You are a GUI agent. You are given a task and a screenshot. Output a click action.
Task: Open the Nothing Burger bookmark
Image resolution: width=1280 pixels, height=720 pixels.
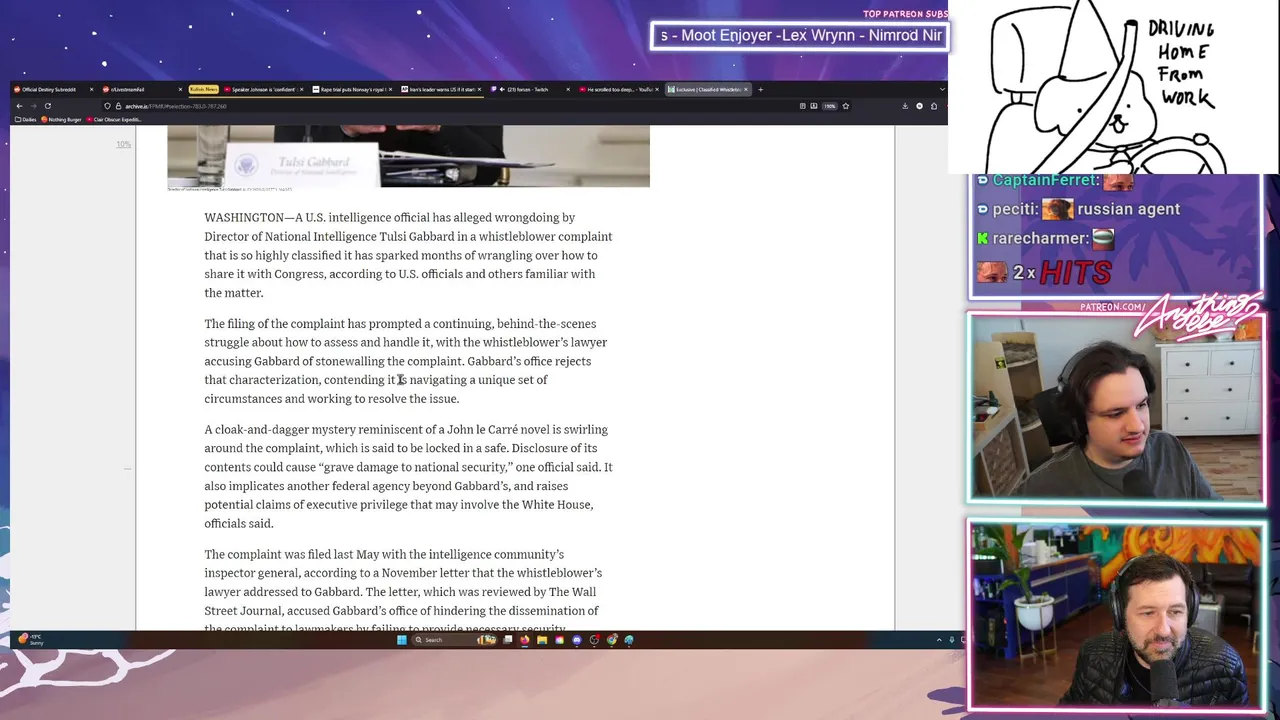click(62, 119)
